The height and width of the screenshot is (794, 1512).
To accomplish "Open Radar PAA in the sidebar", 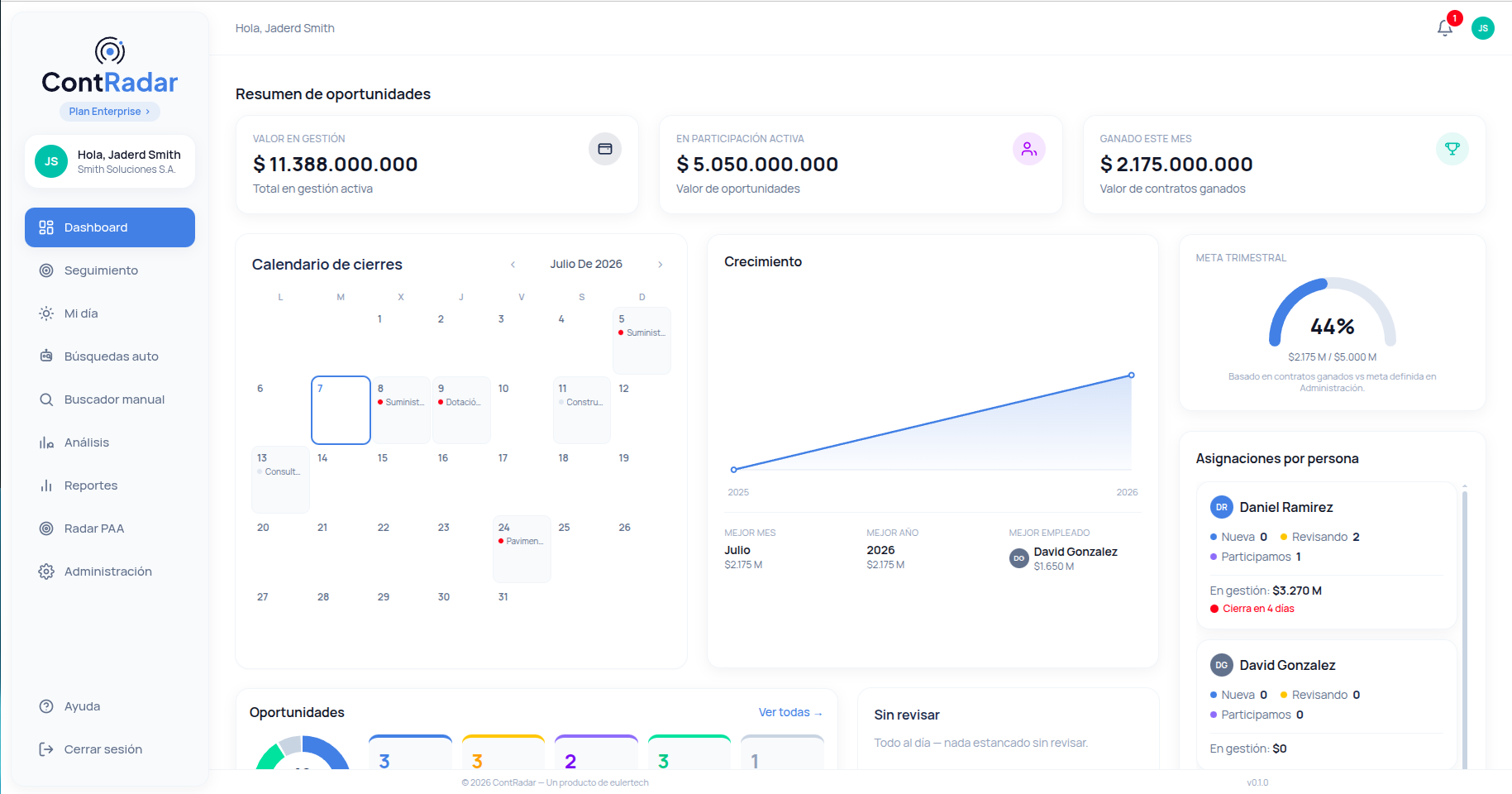I will 110,529.
